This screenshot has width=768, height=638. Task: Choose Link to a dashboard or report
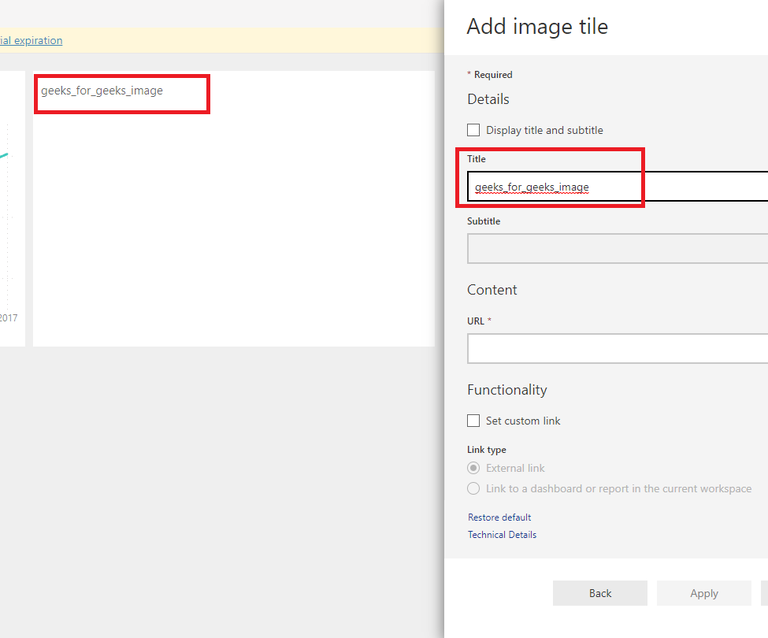pyautogui.click(x=474, y=489)
